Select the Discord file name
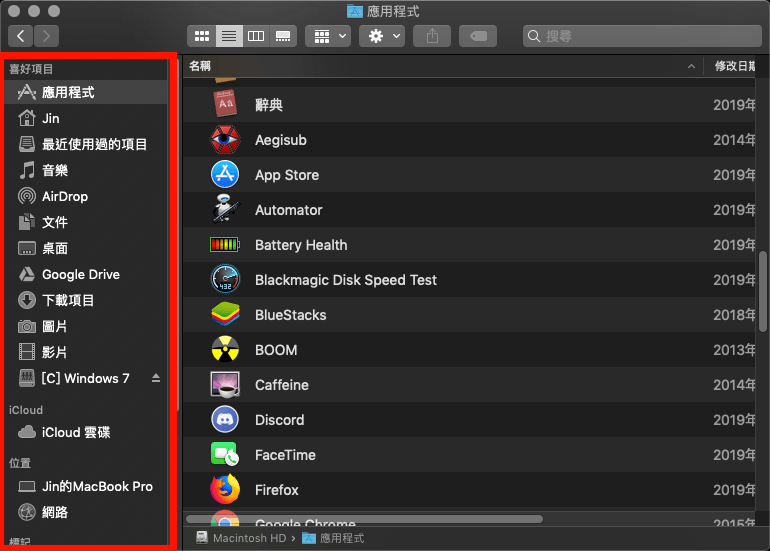770x551 pixels. tap(279, 420)
